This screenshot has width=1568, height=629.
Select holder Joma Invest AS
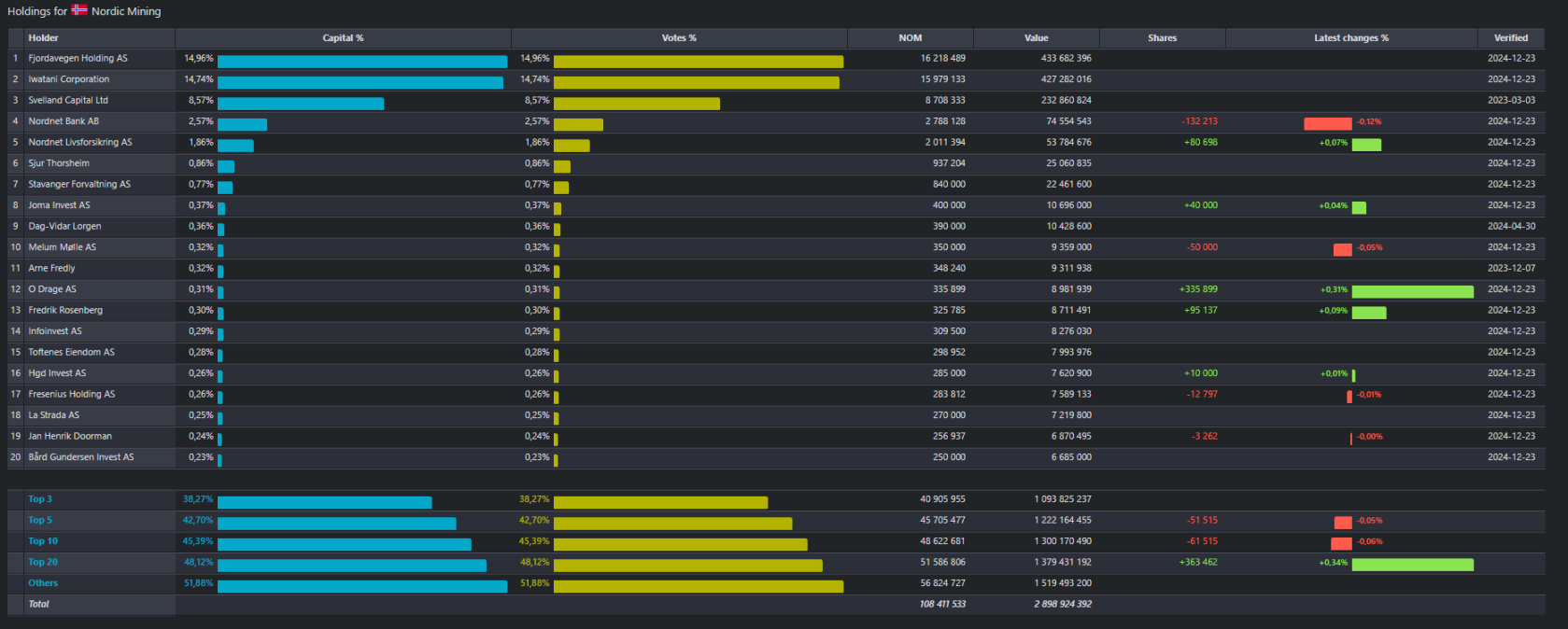click(x=59, y=205)
